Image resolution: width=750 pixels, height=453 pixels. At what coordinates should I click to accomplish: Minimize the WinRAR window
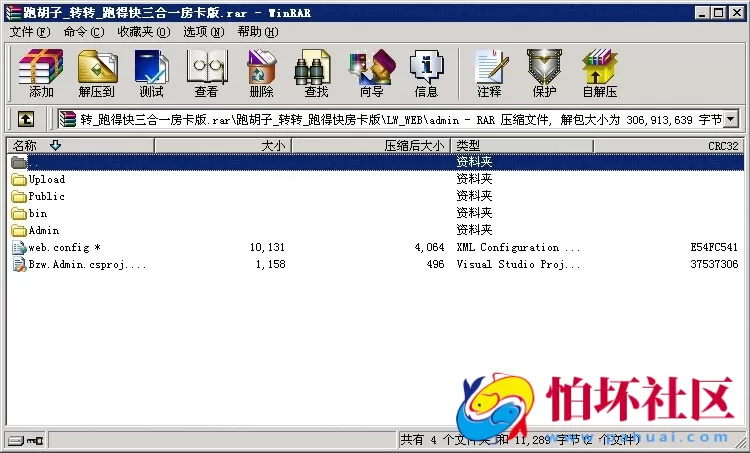point(702,13)
